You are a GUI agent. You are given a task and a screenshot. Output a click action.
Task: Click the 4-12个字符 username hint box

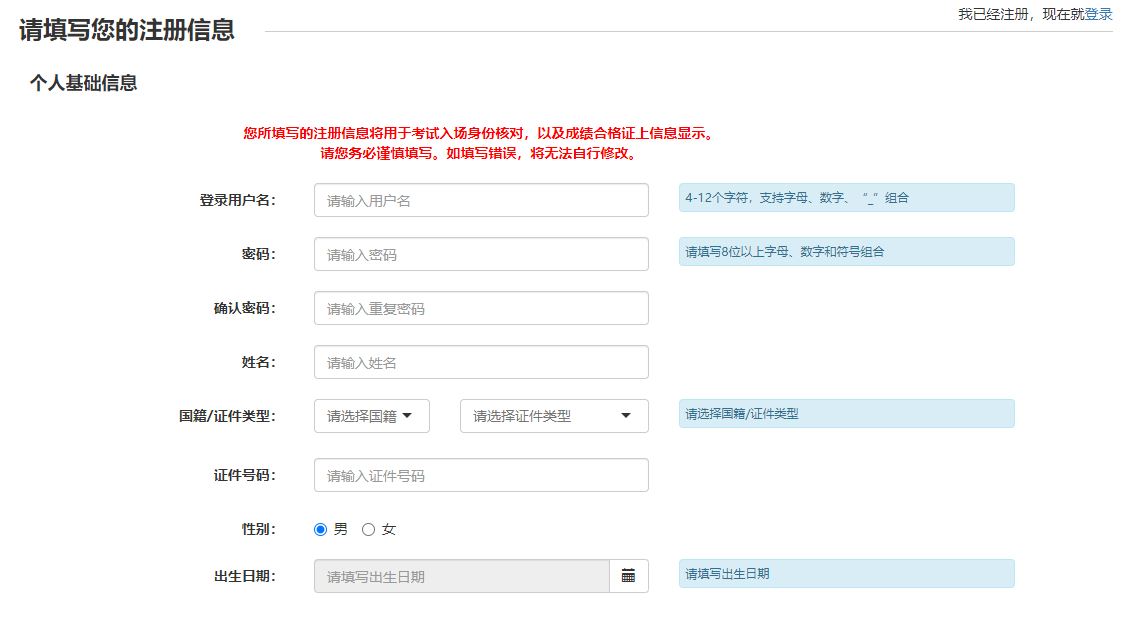pos(846,198)
